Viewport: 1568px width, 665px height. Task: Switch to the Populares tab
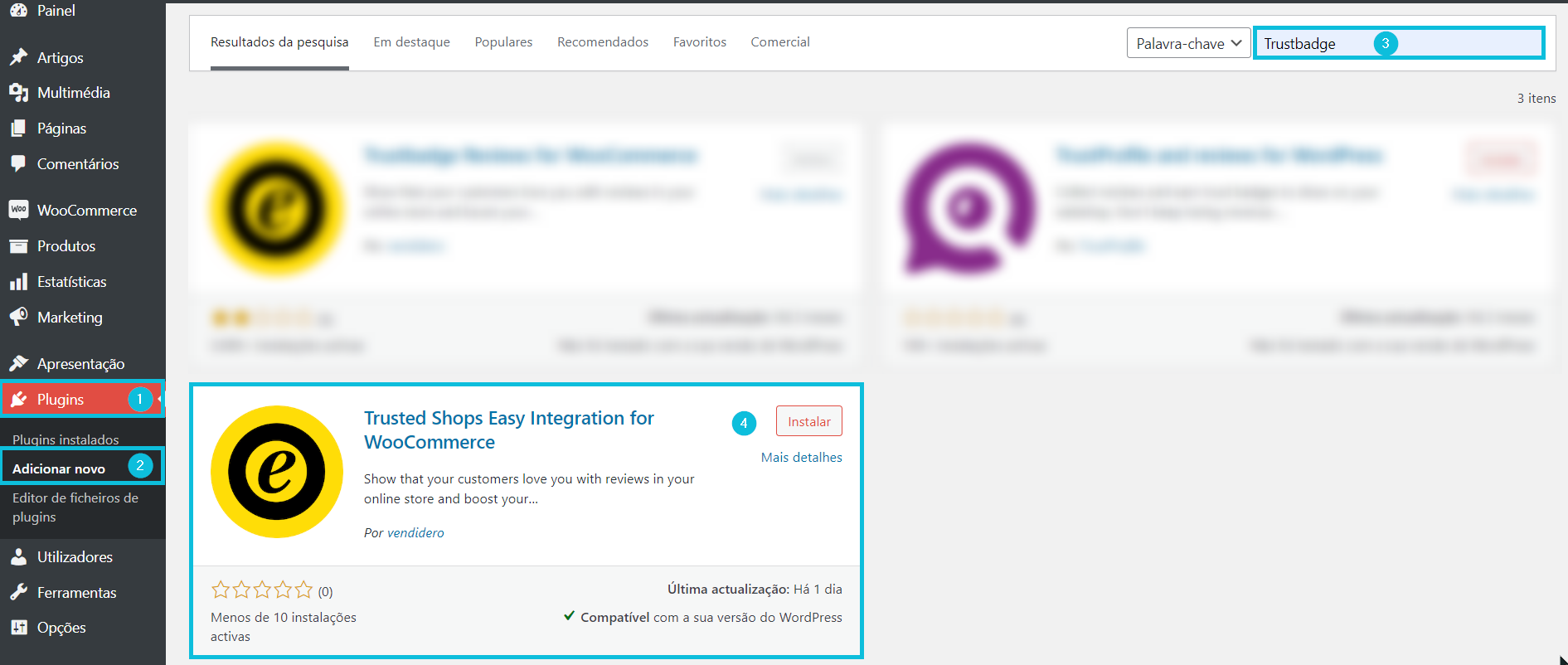503,42
